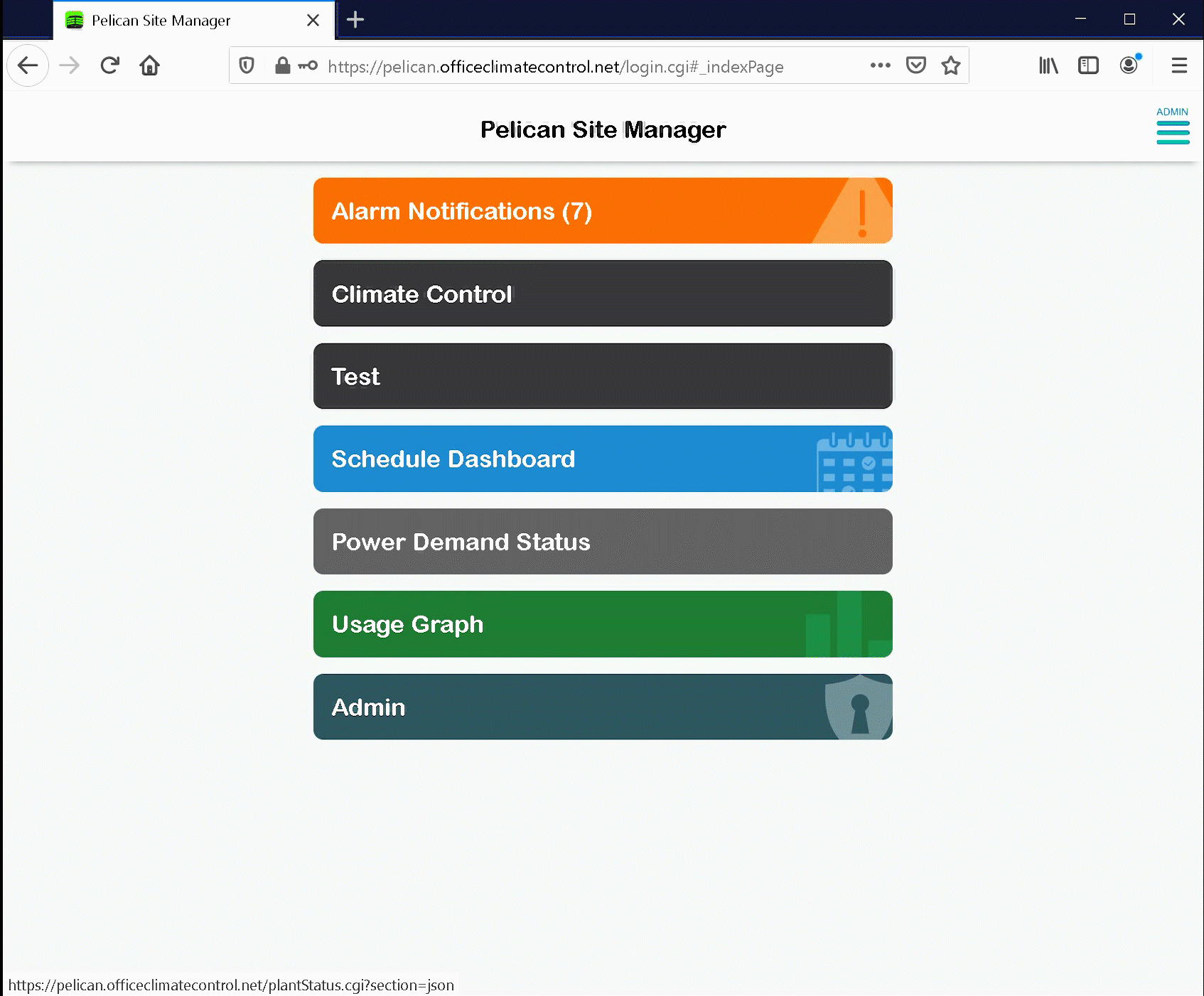Open Alarm Notifications (7) panel
The image size is (1204, 996).
coord(603,210)
